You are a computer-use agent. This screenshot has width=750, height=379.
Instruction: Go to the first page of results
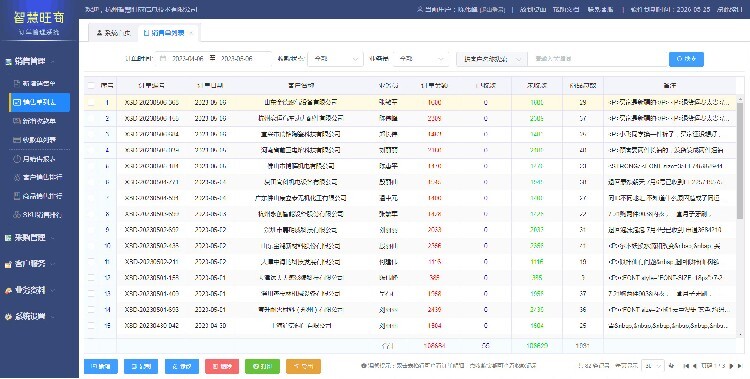tap(685, 366)
